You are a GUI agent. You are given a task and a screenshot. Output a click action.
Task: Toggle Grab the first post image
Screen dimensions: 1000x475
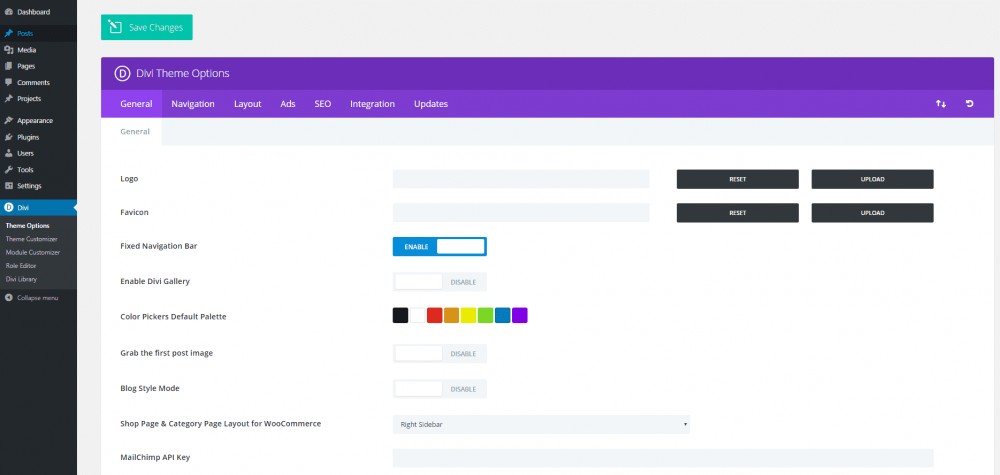click(439, 354)
